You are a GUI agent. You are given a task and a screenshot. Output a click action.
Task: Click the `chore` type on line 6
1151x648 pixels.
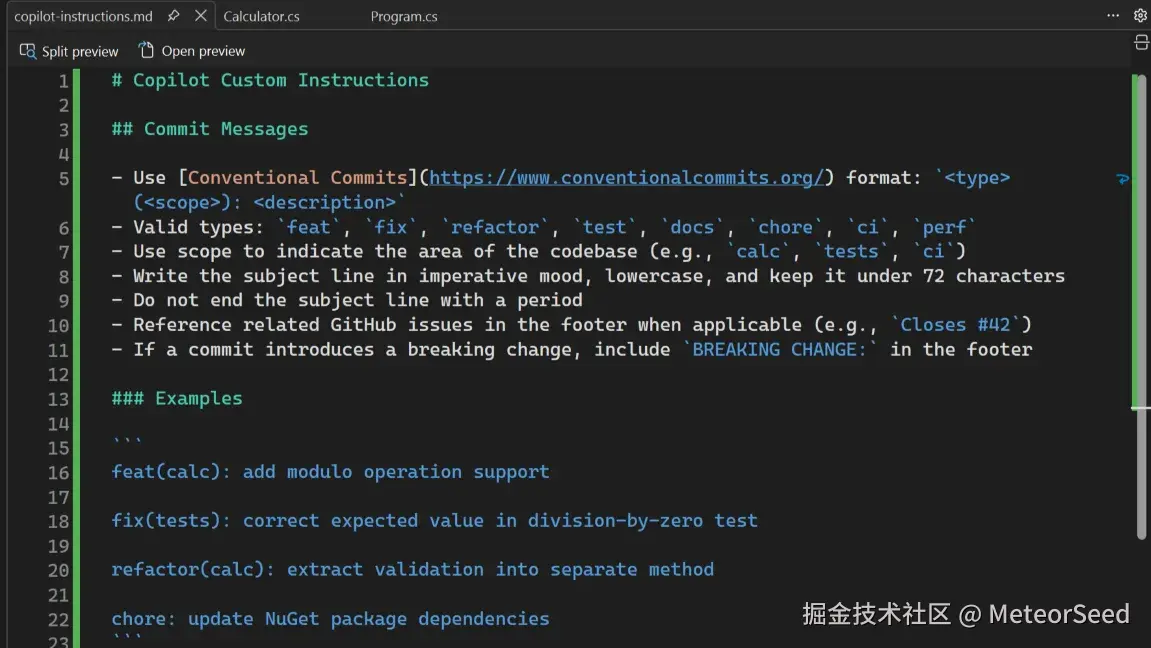click(785, 227)
